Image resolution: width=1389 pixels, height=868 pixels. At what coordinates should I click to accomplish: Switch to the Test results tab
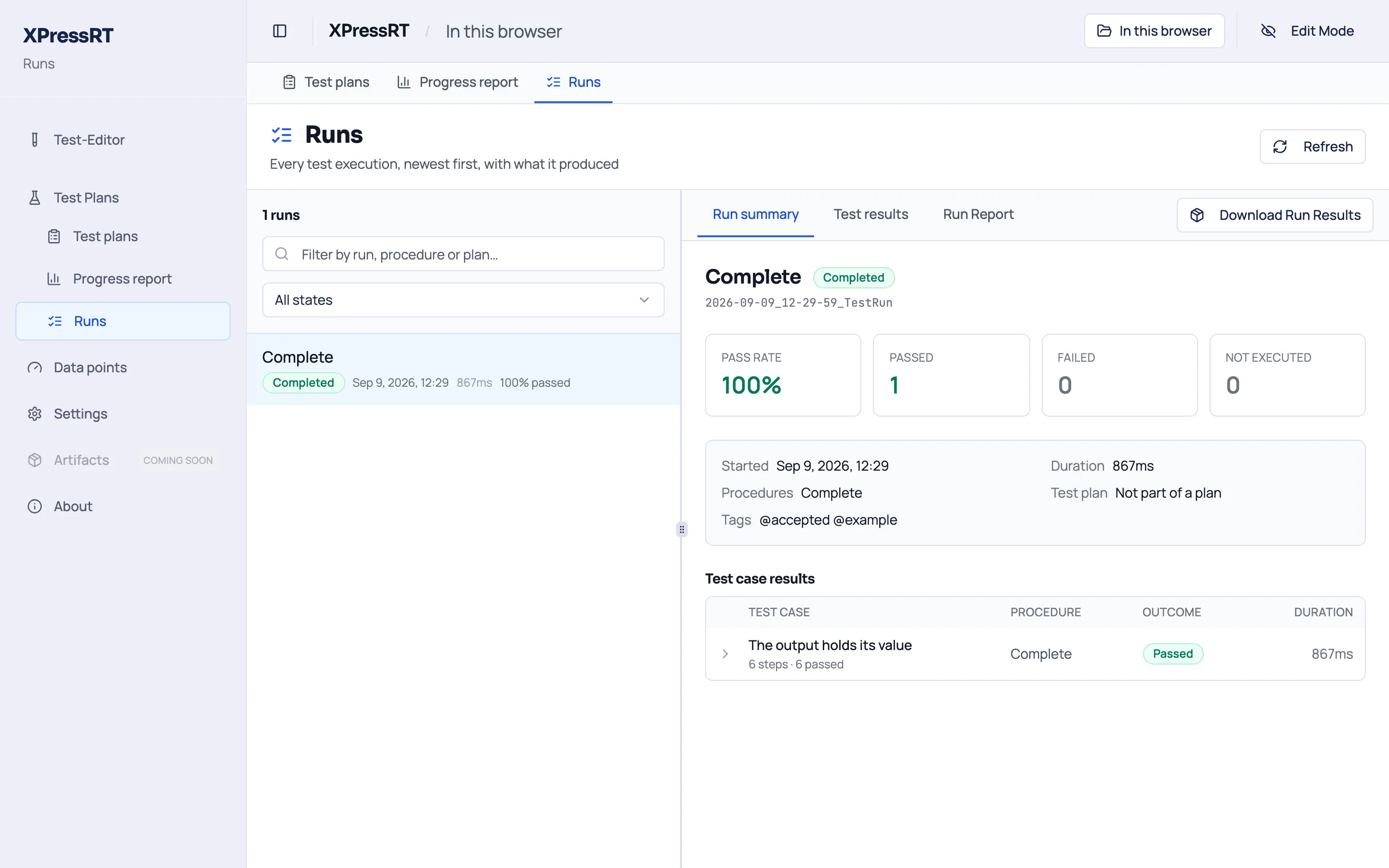click(x=871, y=214)
